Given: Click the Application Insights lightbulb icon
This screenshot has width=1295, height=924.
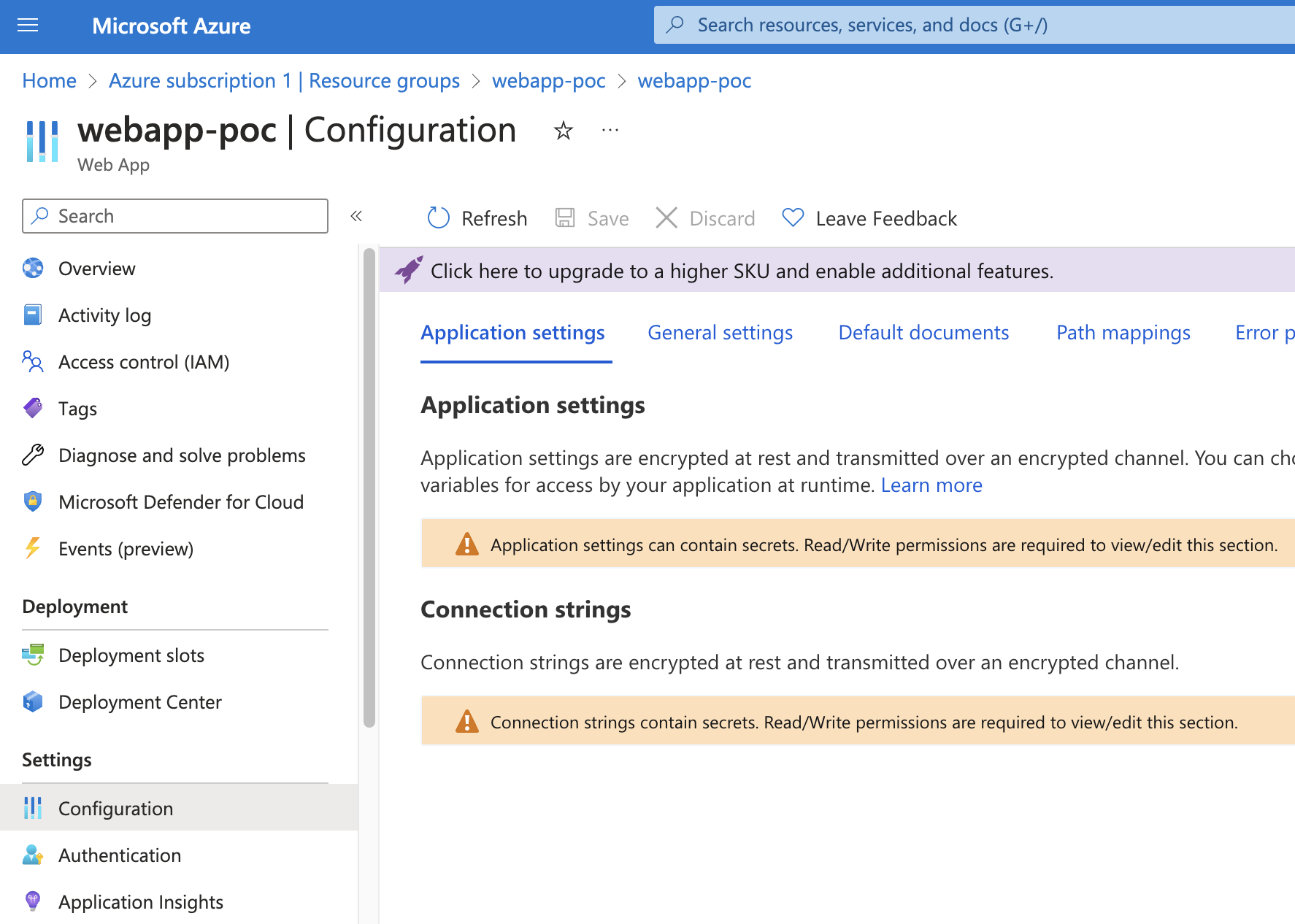Looking at the screenshot, I should 33,901.
